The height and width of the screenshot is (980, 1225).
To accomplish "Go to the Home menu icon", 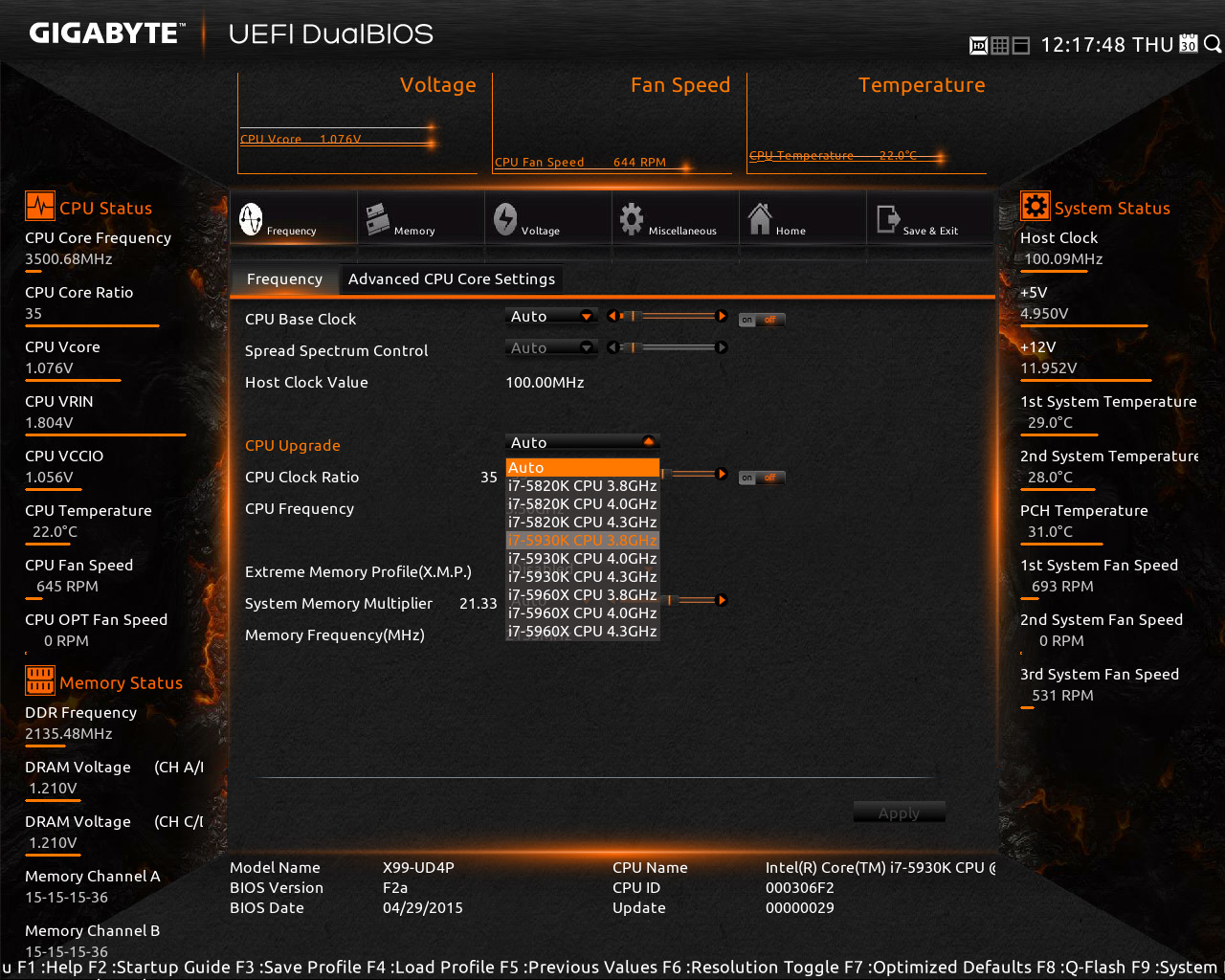I will click(760, 219).
